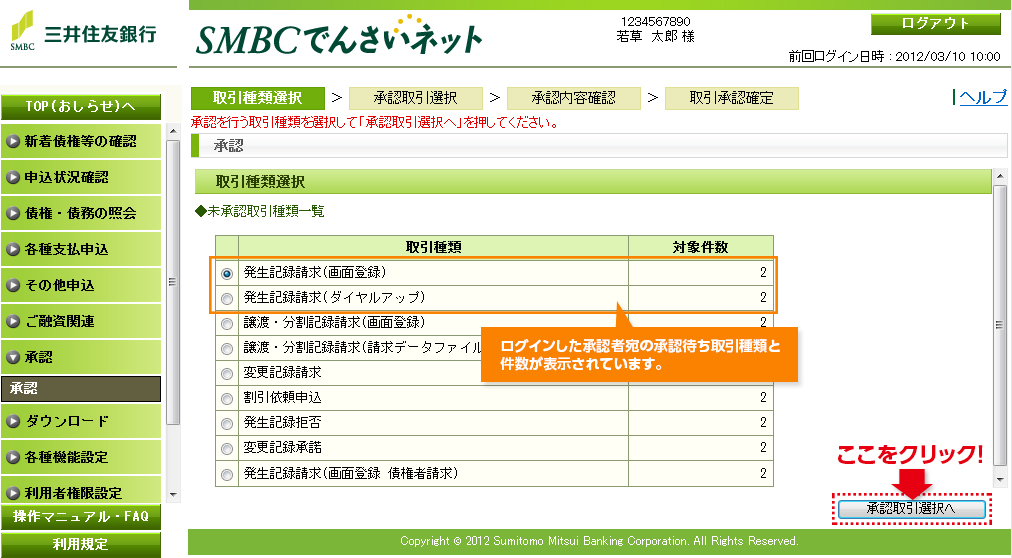Viewport: 1012px width, 558px height.
Task: Open 債権・債務の照会 menu
Action: (81, 214)
